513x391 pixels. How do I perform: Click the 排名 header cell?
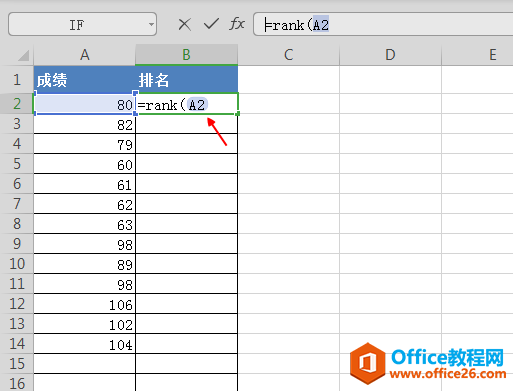pyautogui.click(x=187, y=80)
